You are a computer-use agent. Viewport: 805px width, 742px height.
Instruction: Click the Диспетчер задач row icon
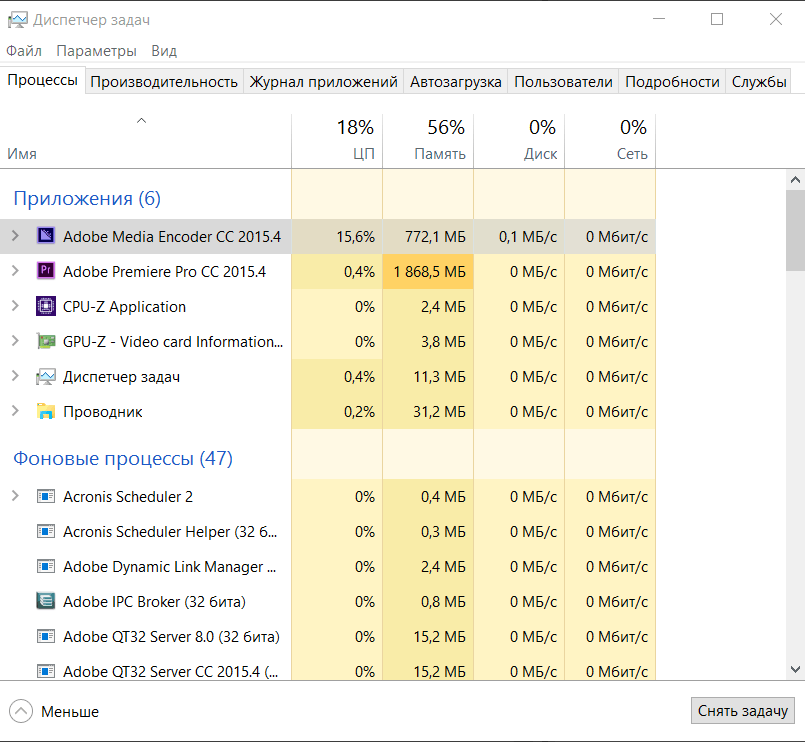pyautogui.click(x=46, y=377)
